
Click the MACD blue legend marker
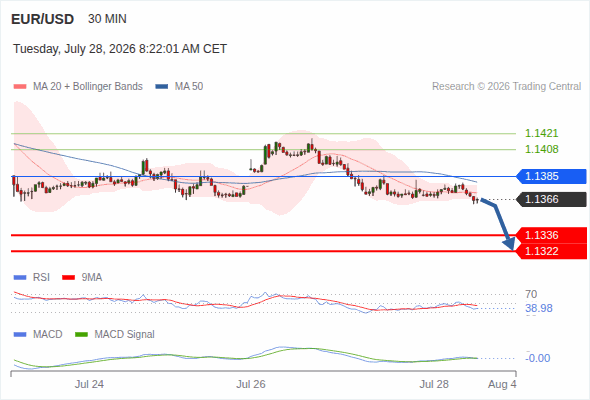pos(20,335)
